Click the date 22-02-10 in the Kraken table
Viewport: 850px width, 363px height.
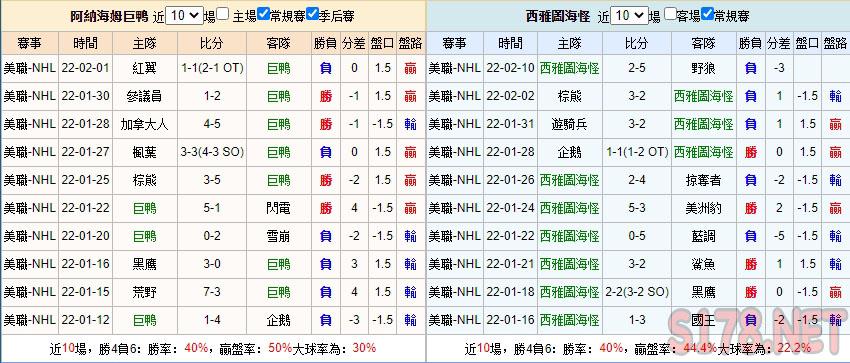[510, 68]
